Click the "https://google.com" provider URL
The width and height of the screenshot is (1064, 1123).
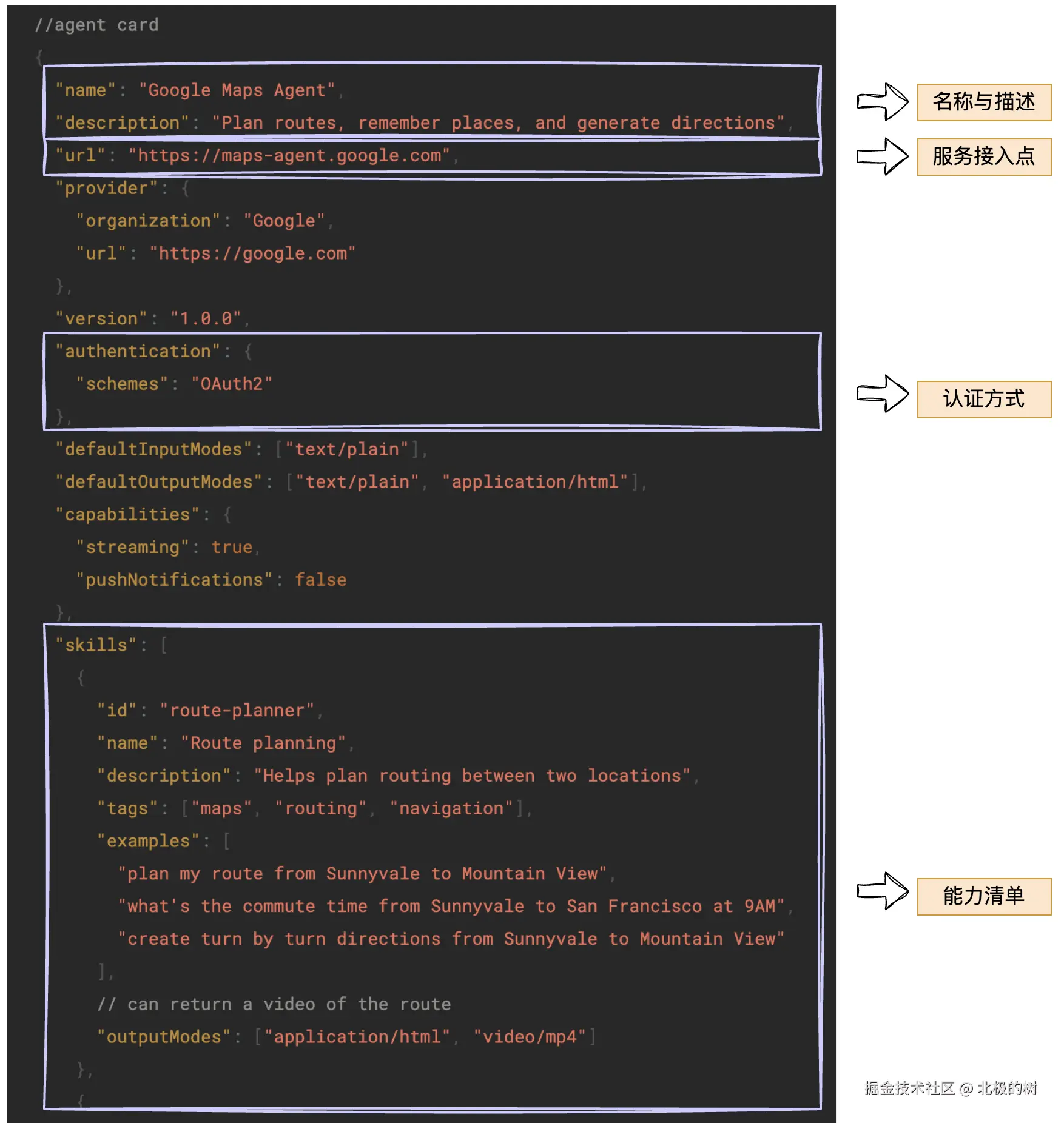253,253
